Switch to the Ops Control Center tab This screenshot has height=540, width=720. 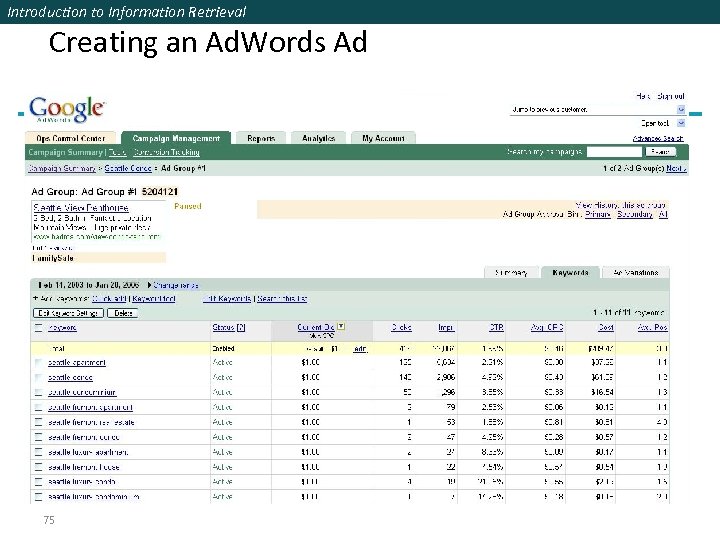point(71,138)
